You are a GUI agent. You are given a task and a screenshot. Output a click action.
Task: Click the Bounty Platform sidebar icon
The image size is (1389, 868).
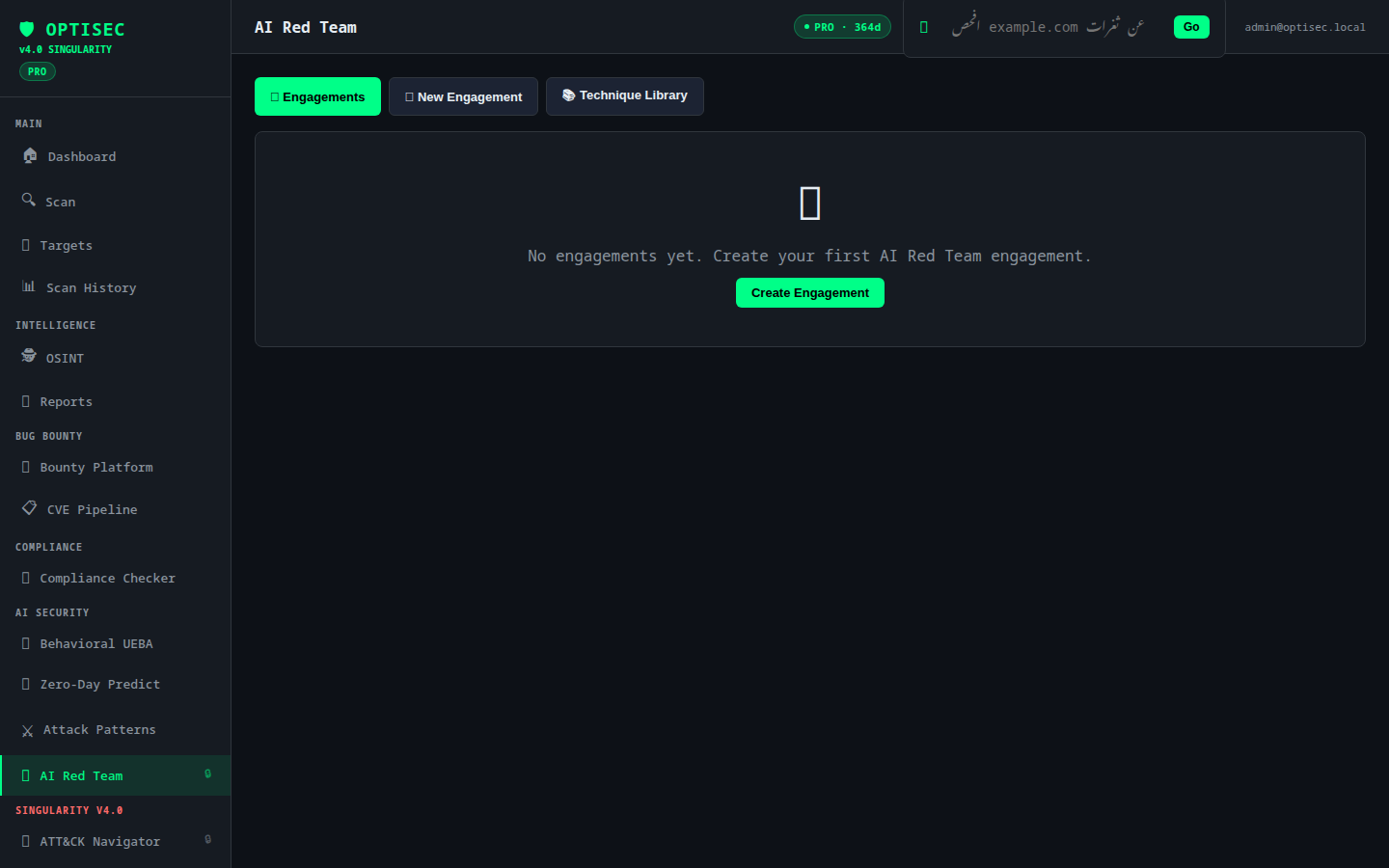click(x=26, y=467)
